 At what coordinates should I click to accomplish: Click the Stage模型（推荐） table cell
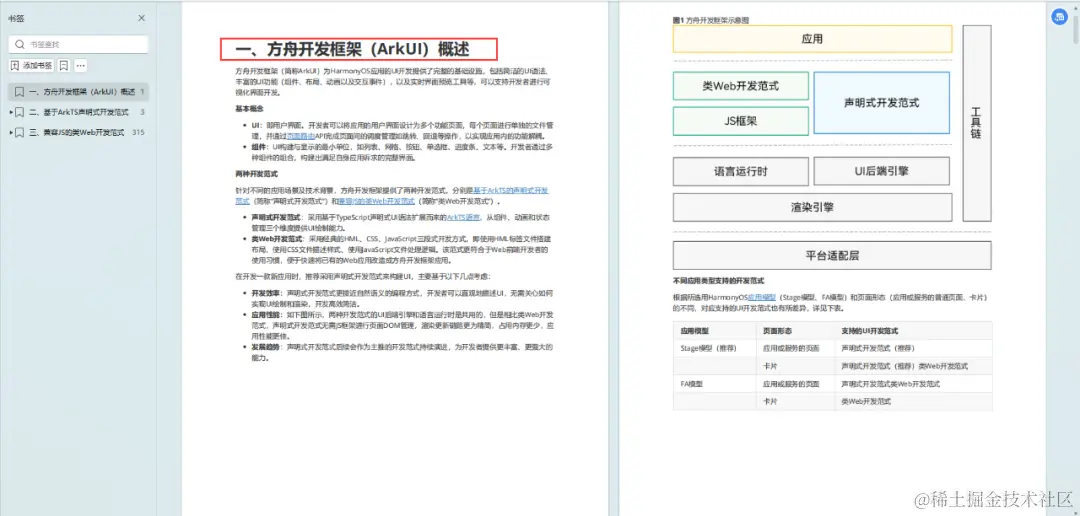pyautogui.click(x=714, y=349)
